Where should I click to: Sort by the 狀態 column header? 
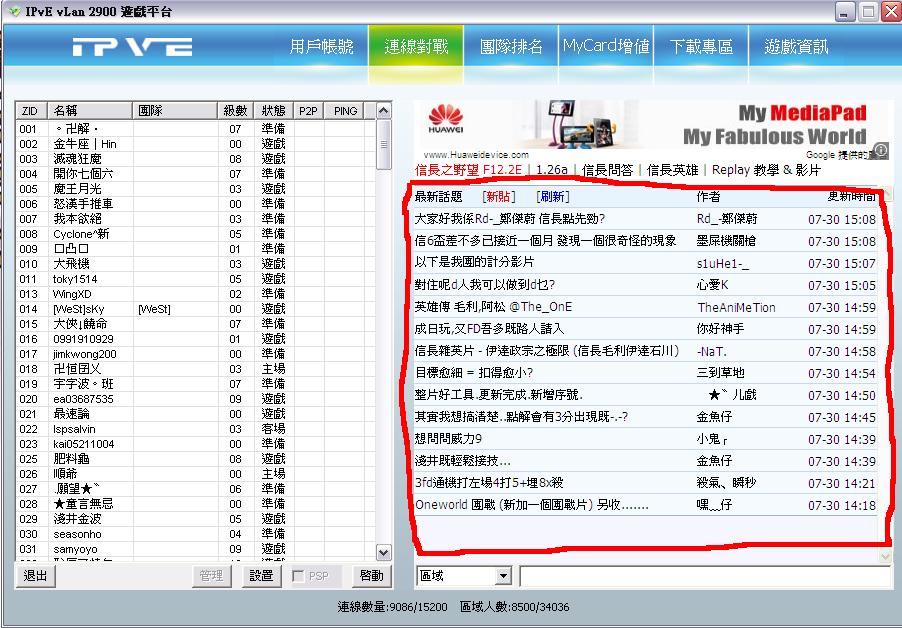[x=273, y=111]
